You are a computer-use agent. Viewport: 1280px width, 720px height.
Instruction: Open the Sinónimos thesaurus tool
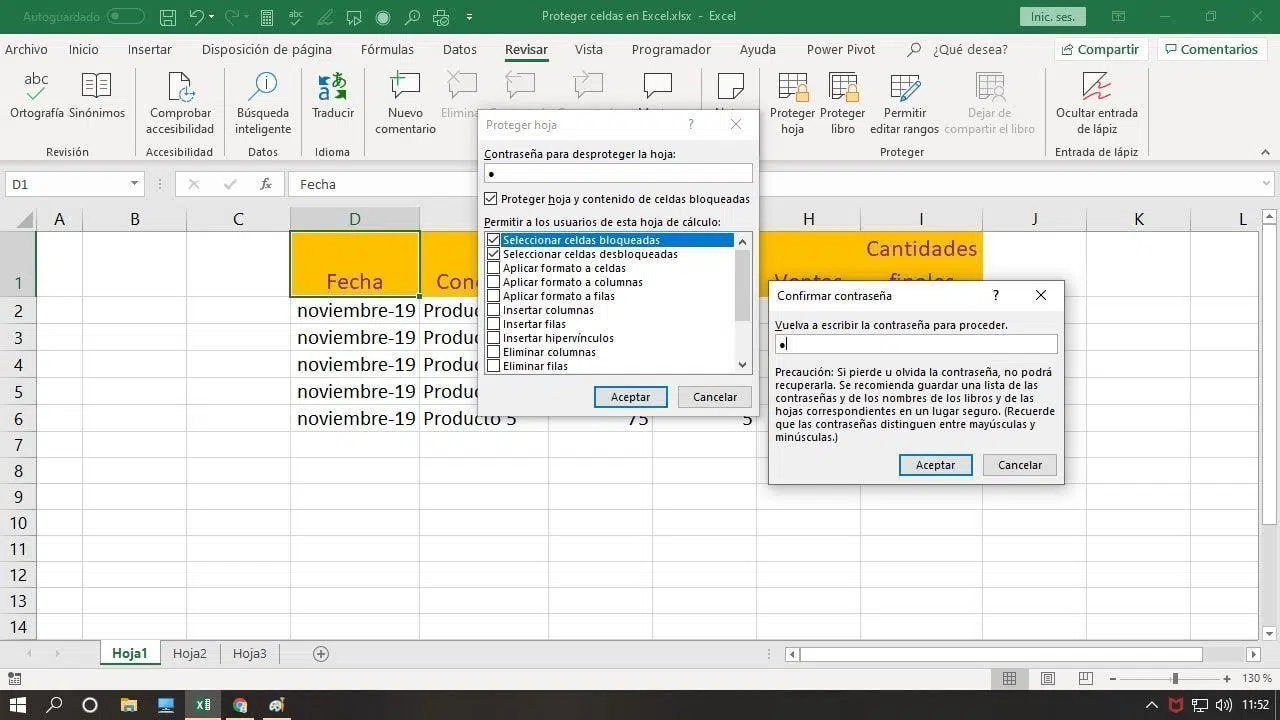coord(97,88)
